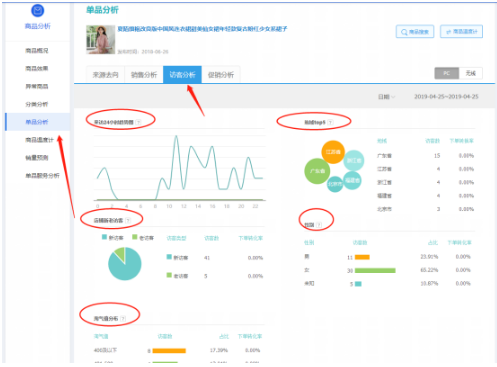
Task: Click the blue 商品分析 logo icon
Action: (x=38, y=11)
